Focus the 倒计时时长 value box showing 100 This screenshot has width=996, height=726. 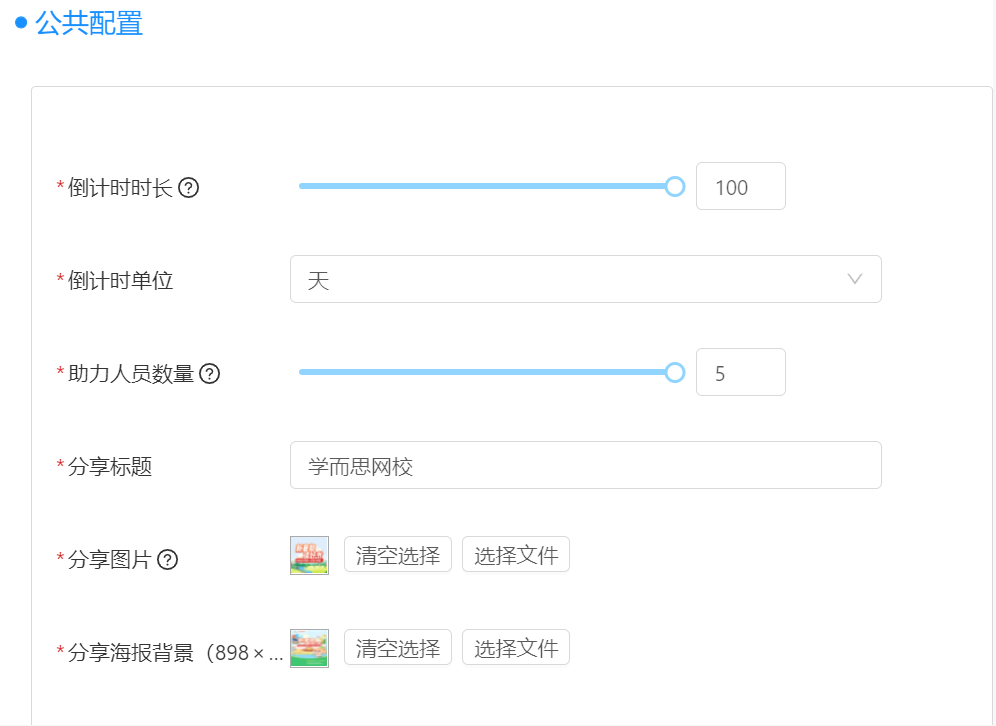point(740,187)
